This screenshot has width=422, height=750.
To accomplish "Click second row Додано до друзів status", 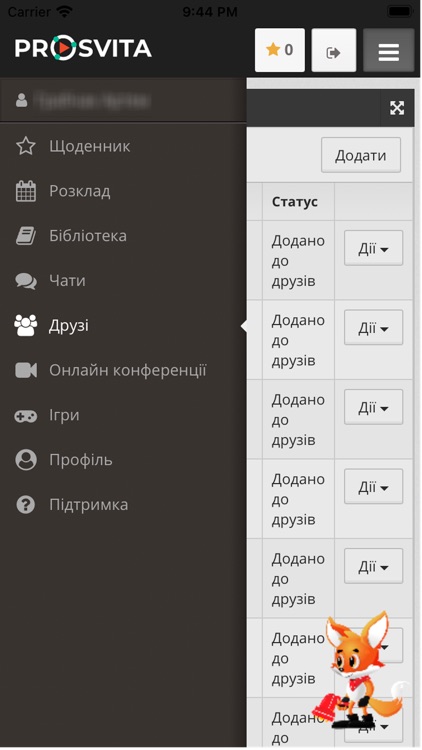I will 298,340.
